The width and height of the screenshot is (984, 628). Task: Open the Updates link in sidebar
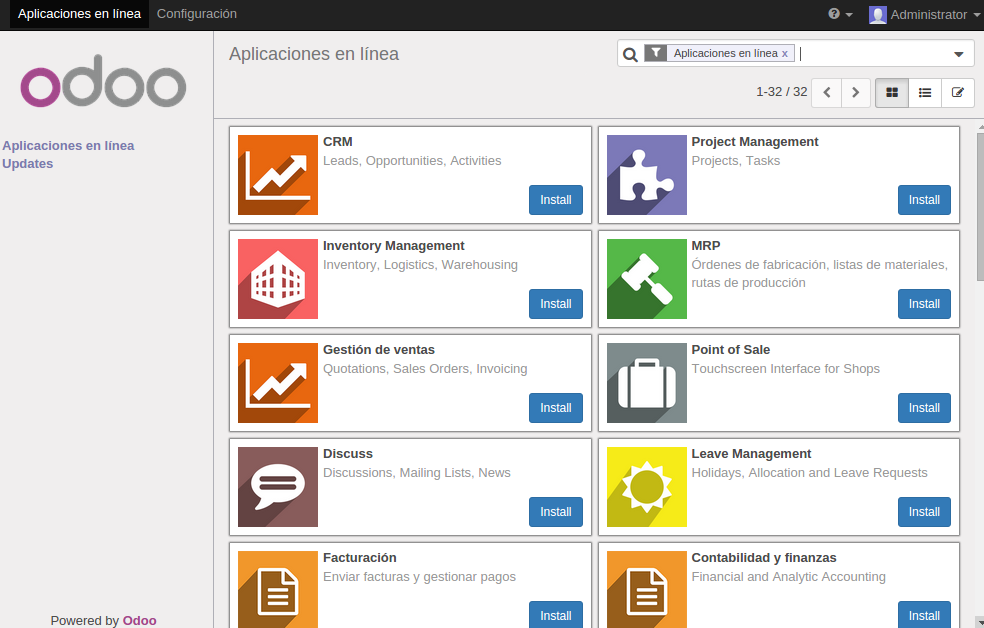[27, 163]
